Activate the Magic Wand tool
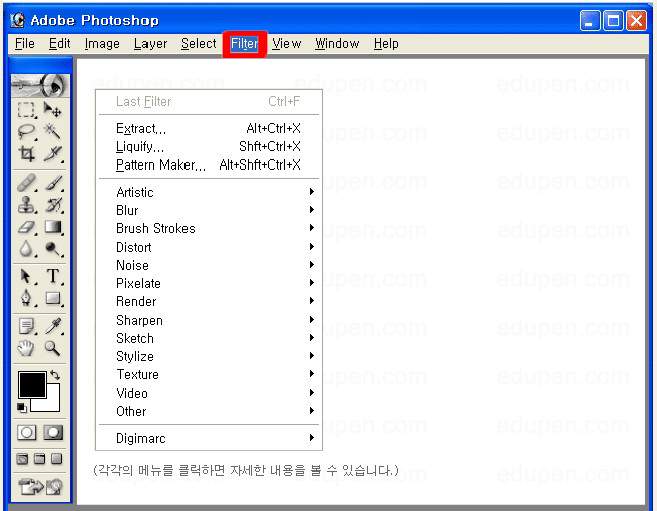 pyautogui.click(x=53, y=132)
